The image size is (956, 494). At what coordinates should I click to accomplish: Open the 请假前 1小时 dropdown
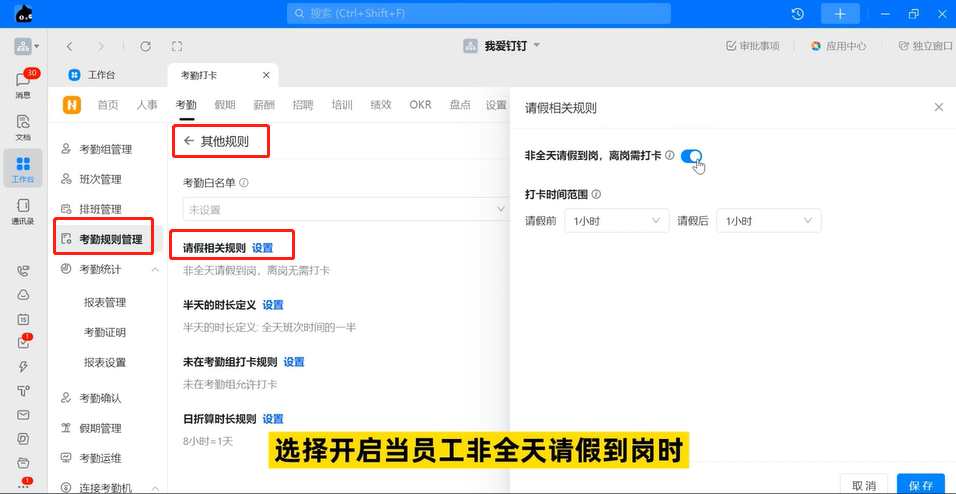tap(617, 221)
